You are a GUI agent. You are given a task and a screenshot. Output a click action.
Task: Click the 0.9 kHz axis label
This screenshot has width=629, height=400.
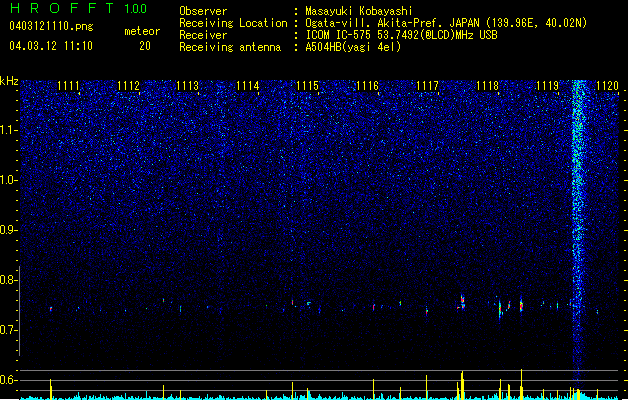(x=9, y=230)
